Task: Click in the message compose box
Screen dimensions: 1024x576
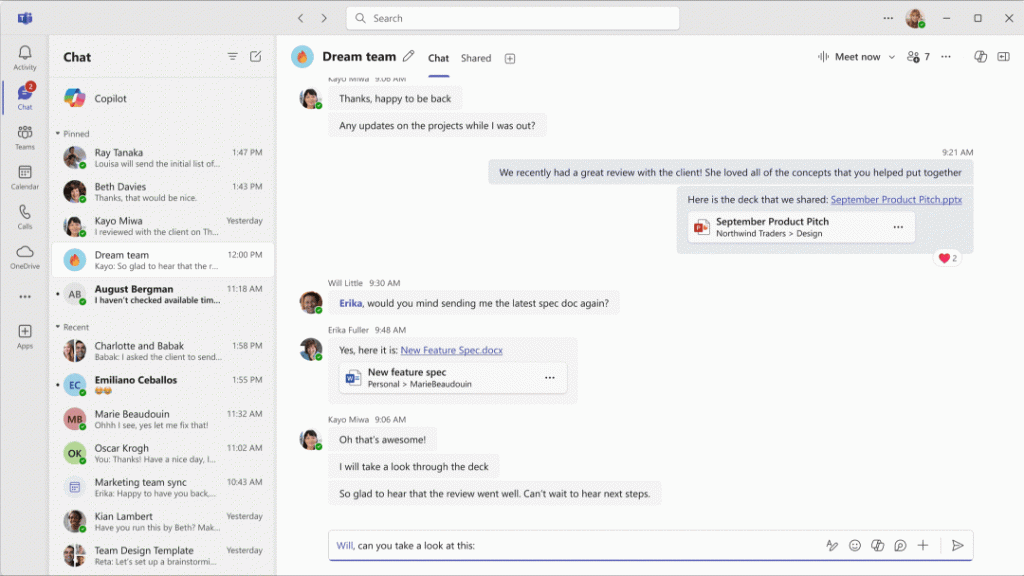Action: tap(575, 545)
